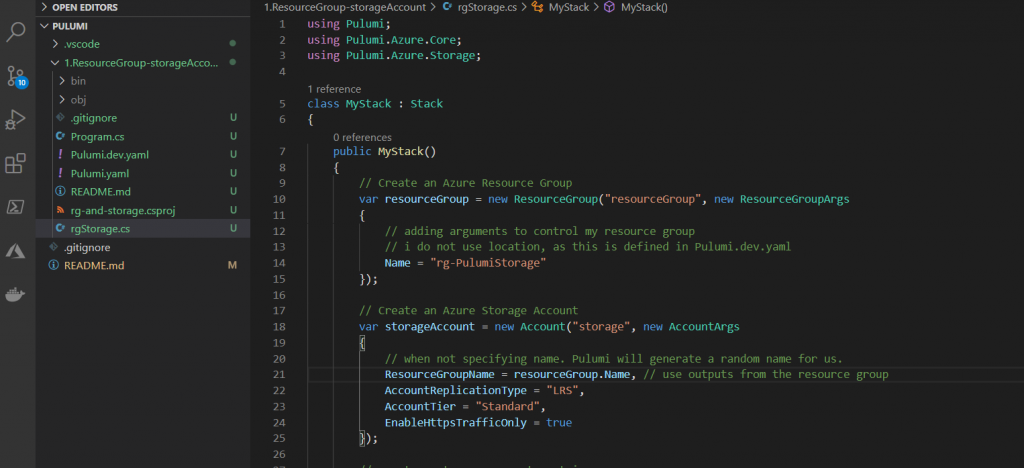Open root README.md marked M

click(143, 266)
